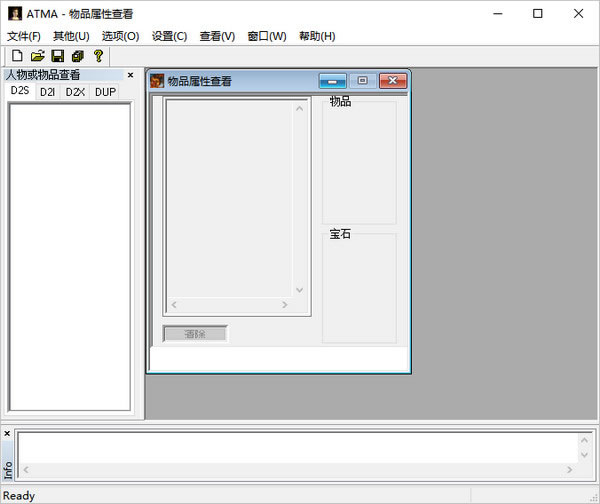Click the left arrow of the item list horizontal scrollbar
Image resolution: width=600 pixels, height=504 pixels.
point(174,305)
